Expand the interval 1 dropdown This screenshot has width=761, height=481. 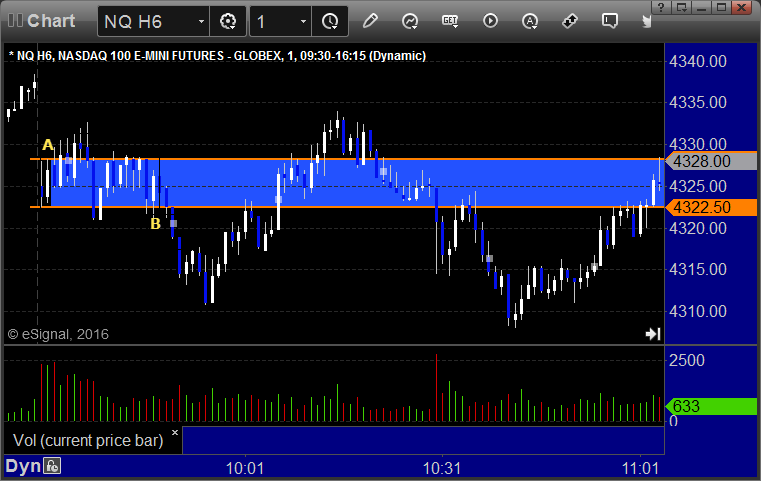(303, 21)
